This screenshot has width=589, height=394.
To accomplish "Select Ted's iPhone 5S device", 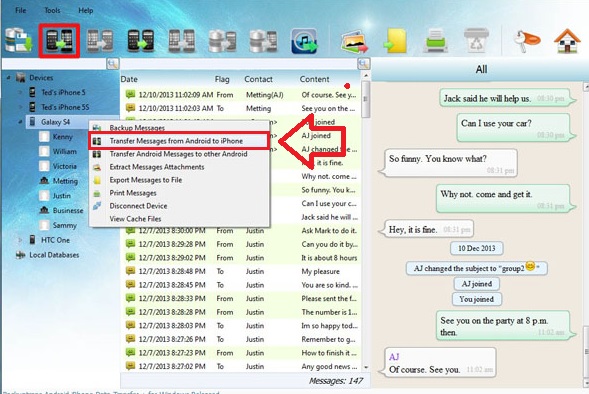I will pyautogui.click(x=65, y=107).
